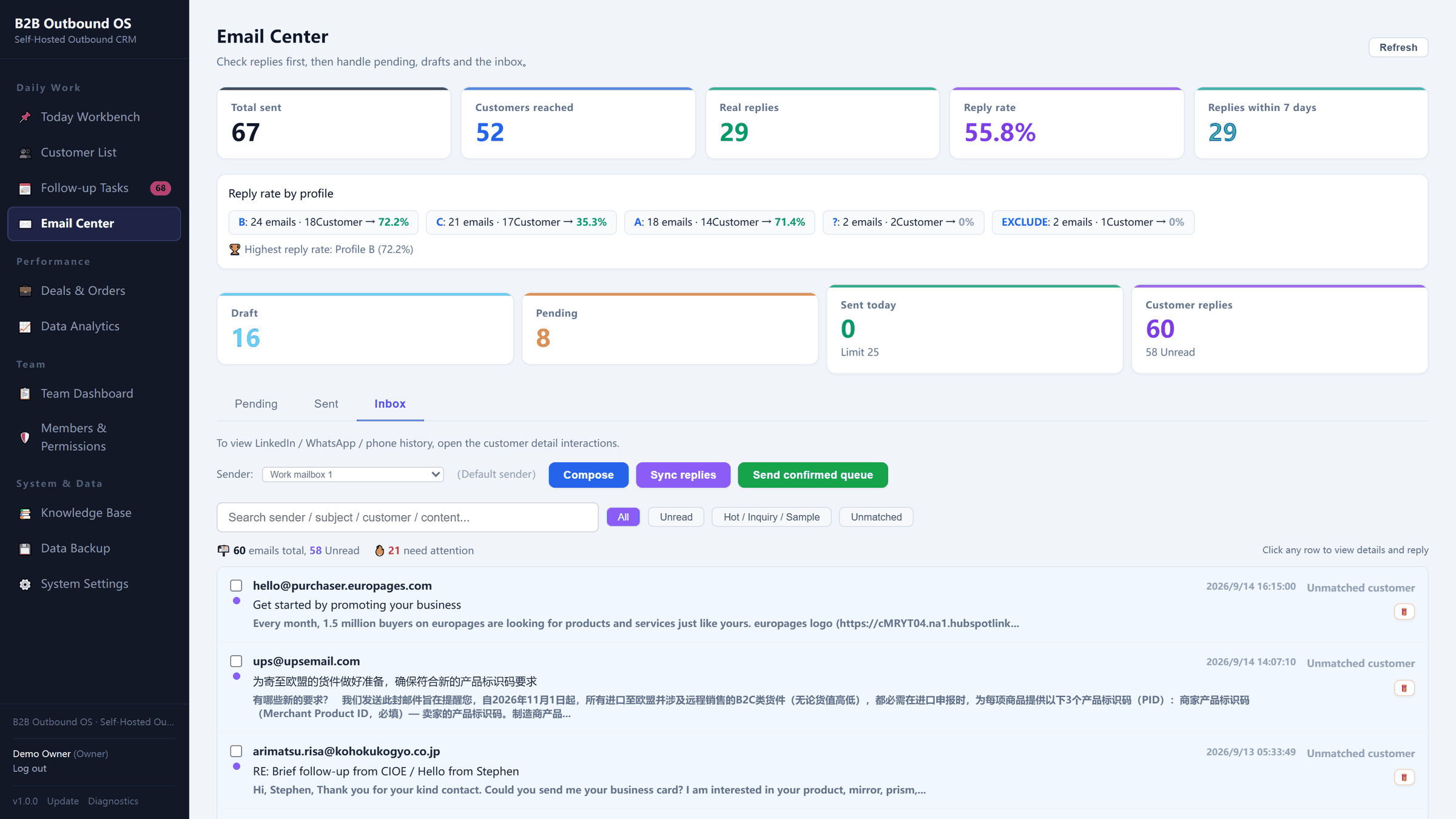This screenshot has width=1456, height=819.
Task: Click Send confirmed queue
Action: pyautogui.click(x=812, y=475)
